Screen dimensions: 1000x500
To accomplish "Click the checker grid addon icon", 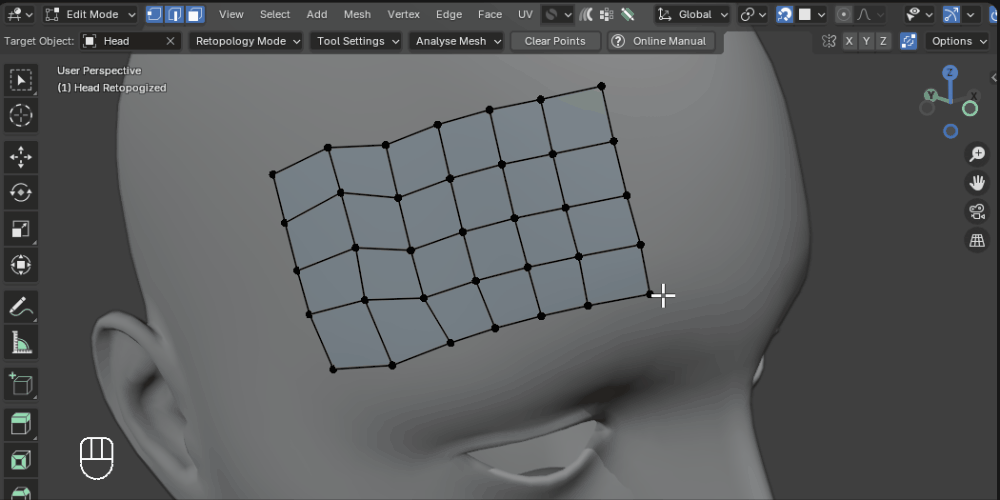I will tap(607, 14).
